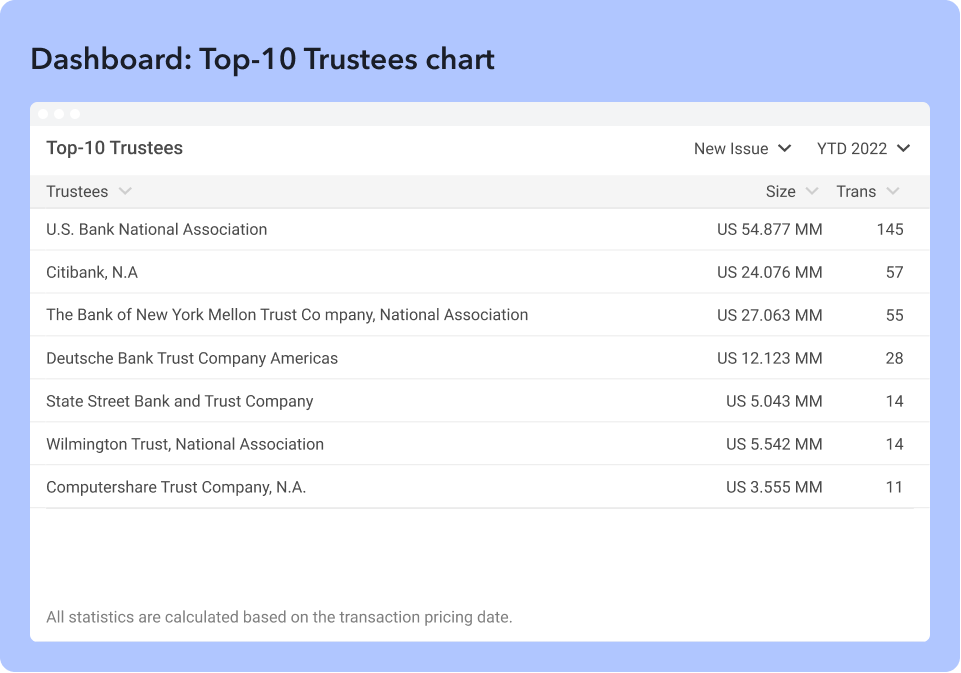961x673 pixels.
Task: Click the third window control dot
Action: pyautogui.click(x=75, y=114)
